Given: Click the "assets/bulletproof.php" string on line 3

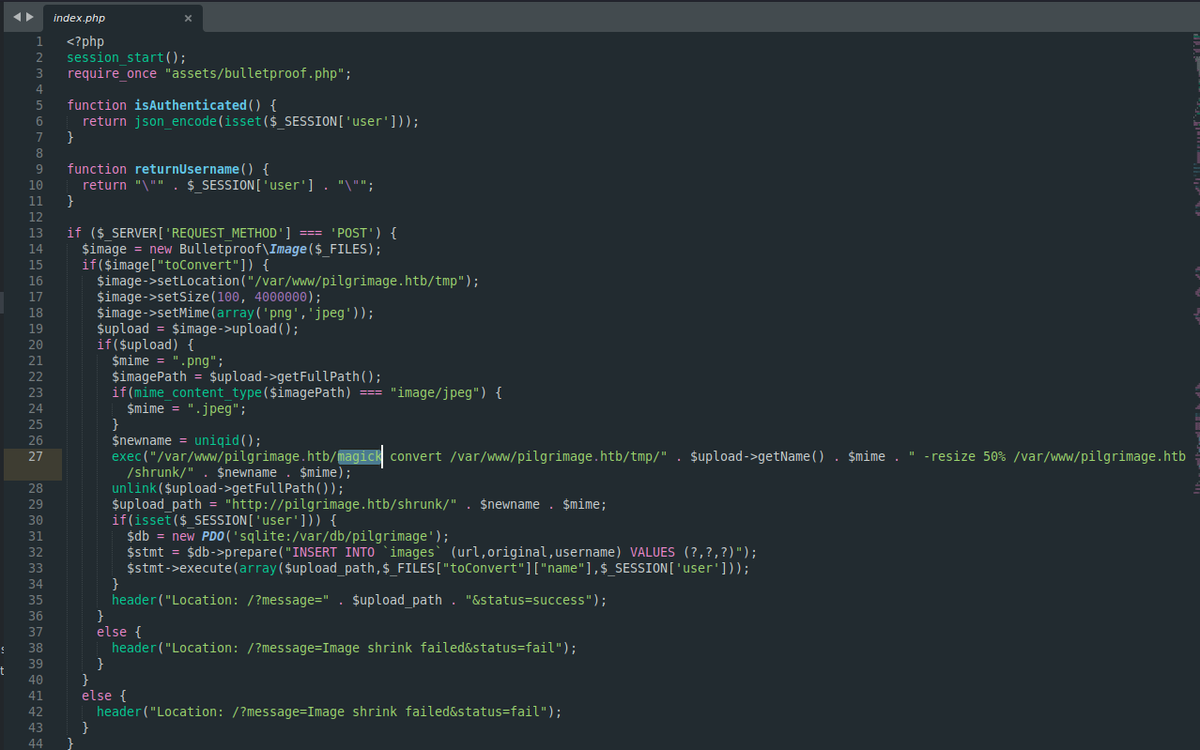Looking at the screenshot, I should point(254,73).
